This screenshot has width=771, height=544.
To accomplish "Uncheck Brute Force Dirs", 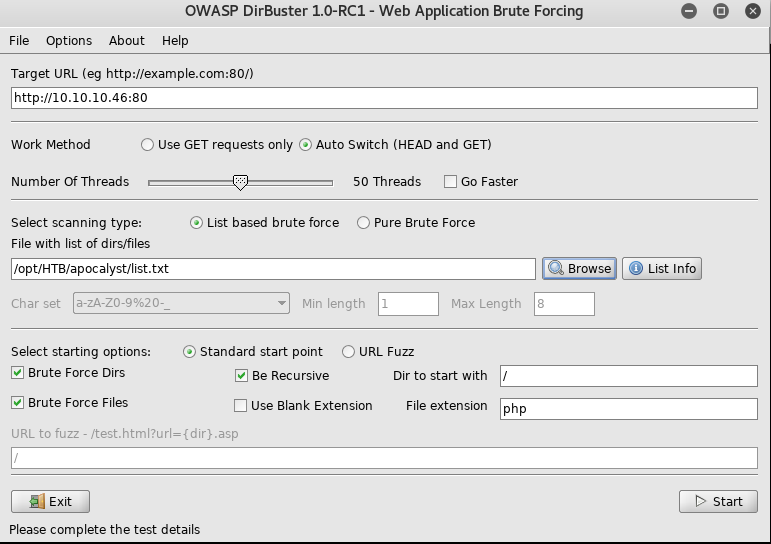I will (18, 373).
